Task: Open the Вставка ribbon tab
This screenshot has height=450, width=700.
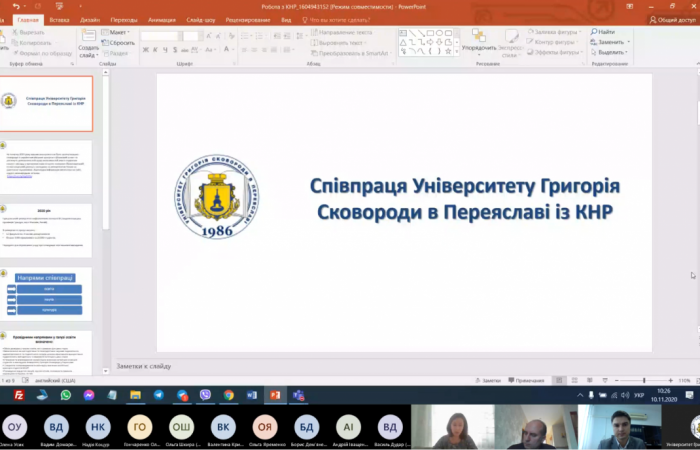Action: pyautogui.click(x=59, y=20)
